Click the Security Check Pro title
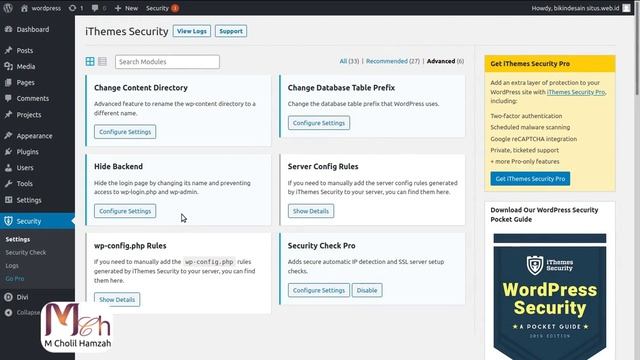This screenshot has width=640, height=360. tap(321, 246)
